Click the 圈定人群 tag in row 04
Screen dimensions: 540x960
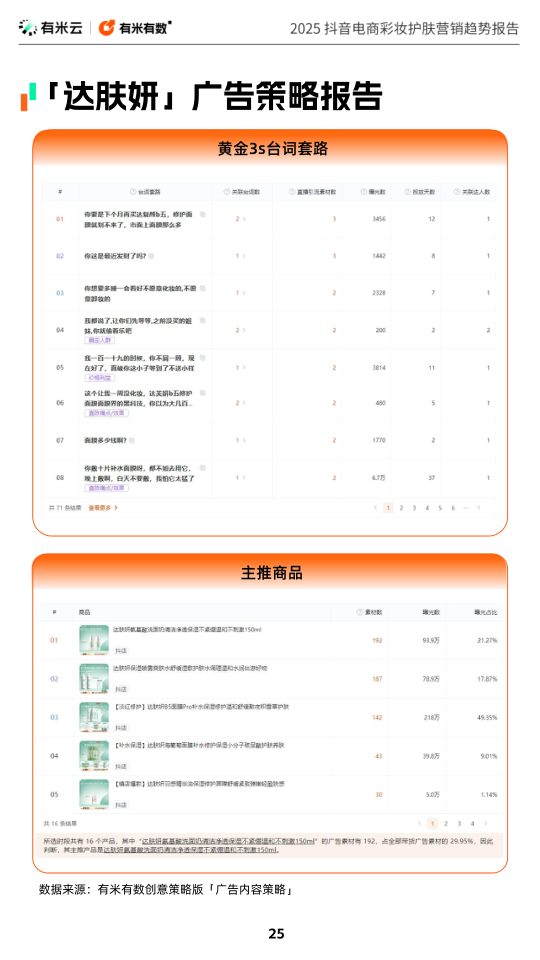pos(99,340)
